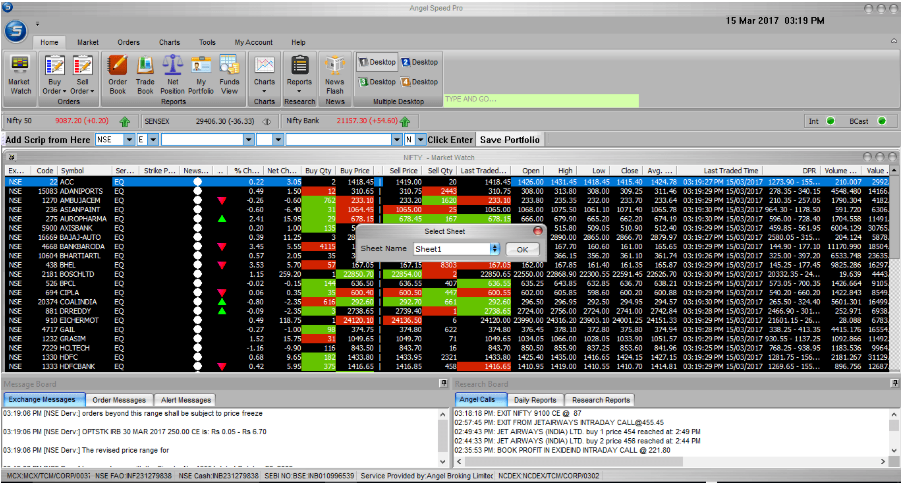Open the Reports research icon
The image size is (902, 483).
coord(299,75)
